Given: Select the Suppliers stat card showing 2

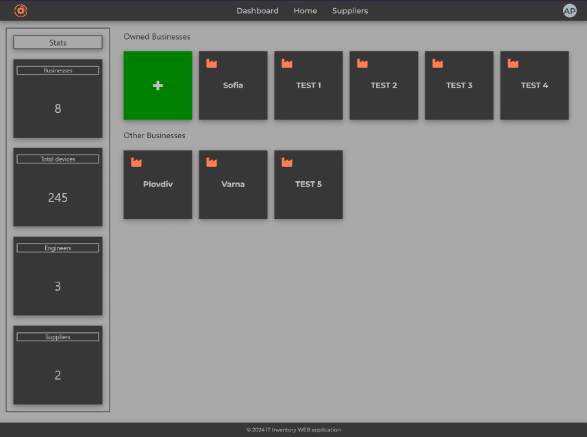Looking at the screenshot, I should 58,365.
